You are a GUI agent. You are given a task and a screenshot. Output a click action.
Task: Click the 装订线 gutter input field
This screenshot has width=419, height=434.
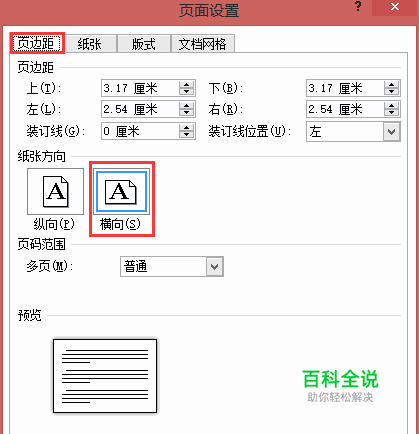click(x=140, y=131)
